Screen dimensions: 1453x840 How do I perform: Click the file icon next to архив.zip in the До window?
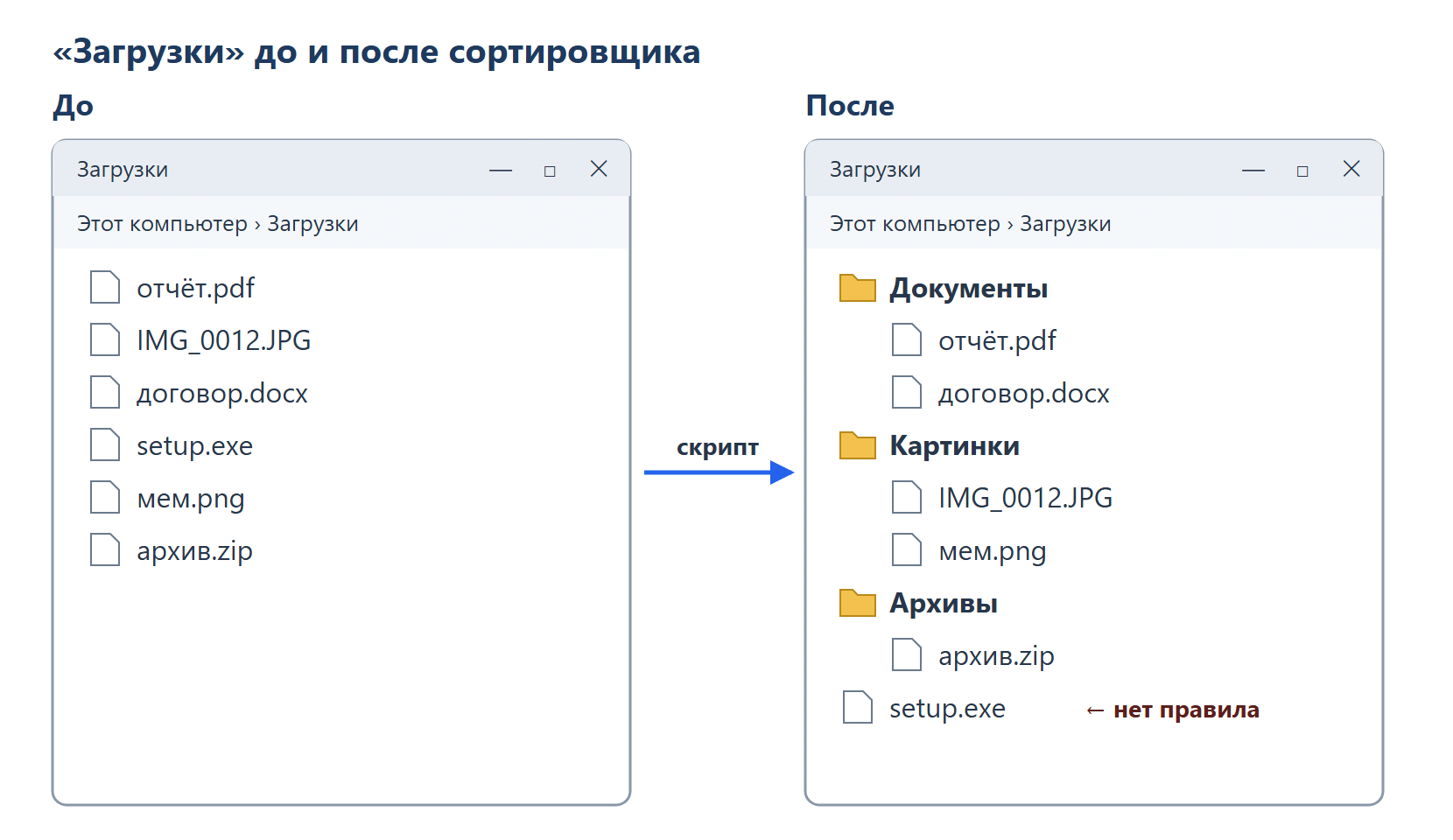coord(105,549)
